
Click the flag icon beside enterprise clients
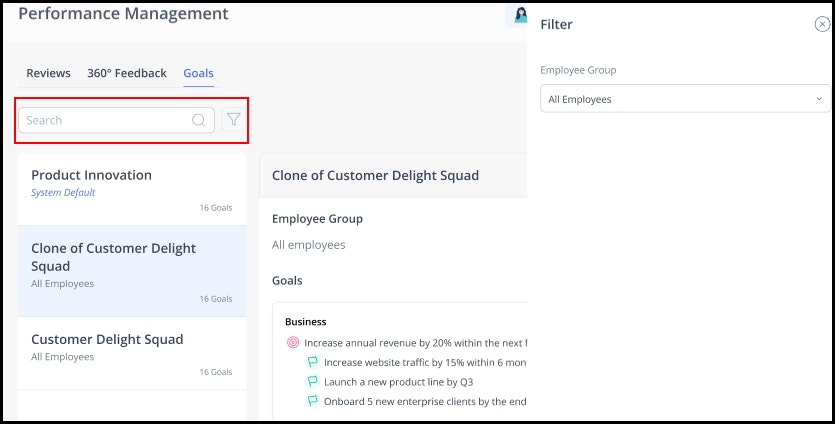tap(312, 401)
